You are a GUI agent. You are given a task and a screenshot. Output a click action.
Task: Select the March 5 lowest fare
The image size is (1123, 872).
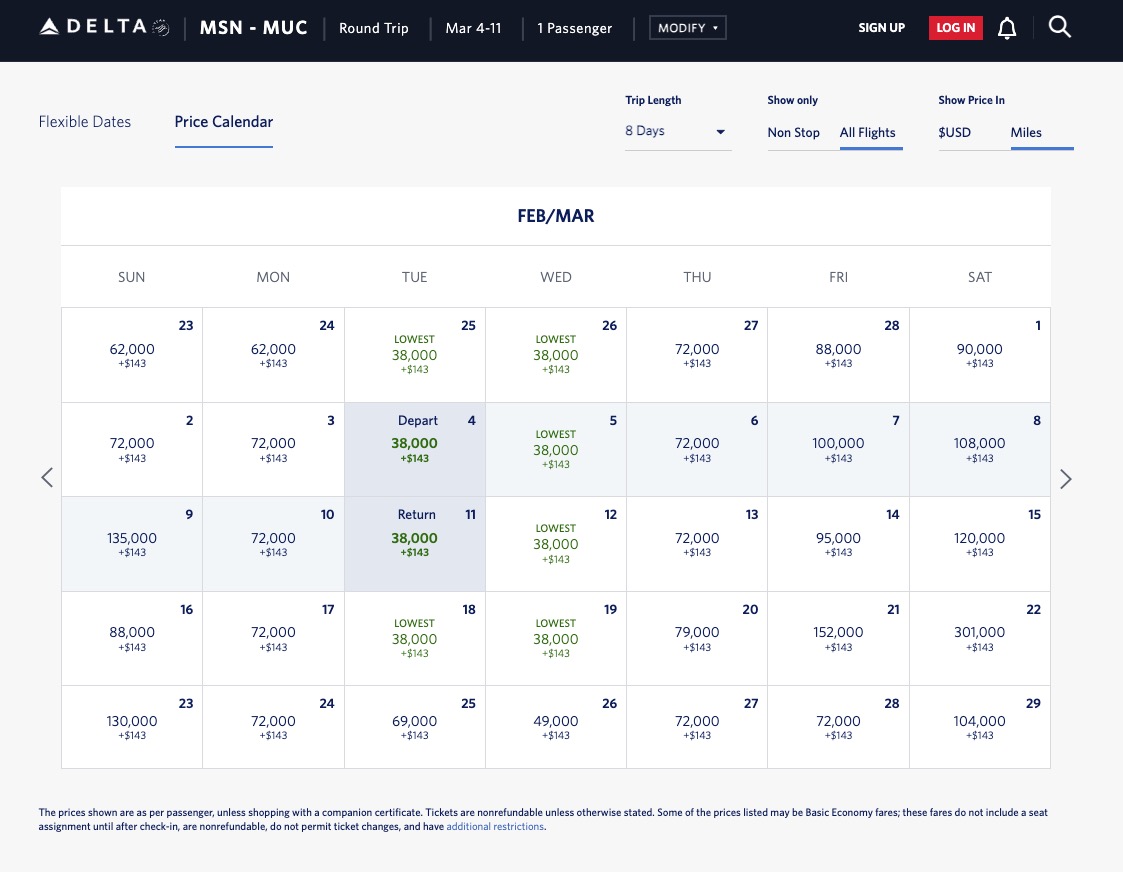(556, 449)
